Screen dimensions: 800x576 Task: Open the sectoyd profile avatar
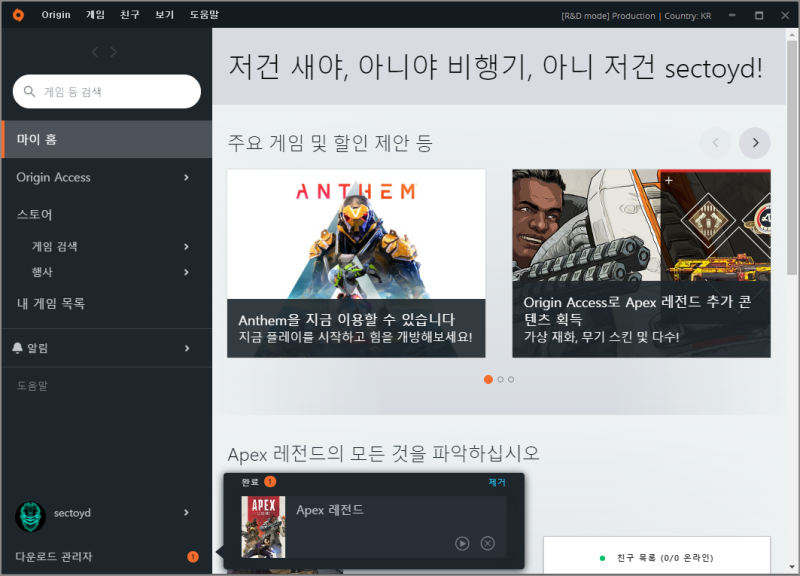[31, 516]
